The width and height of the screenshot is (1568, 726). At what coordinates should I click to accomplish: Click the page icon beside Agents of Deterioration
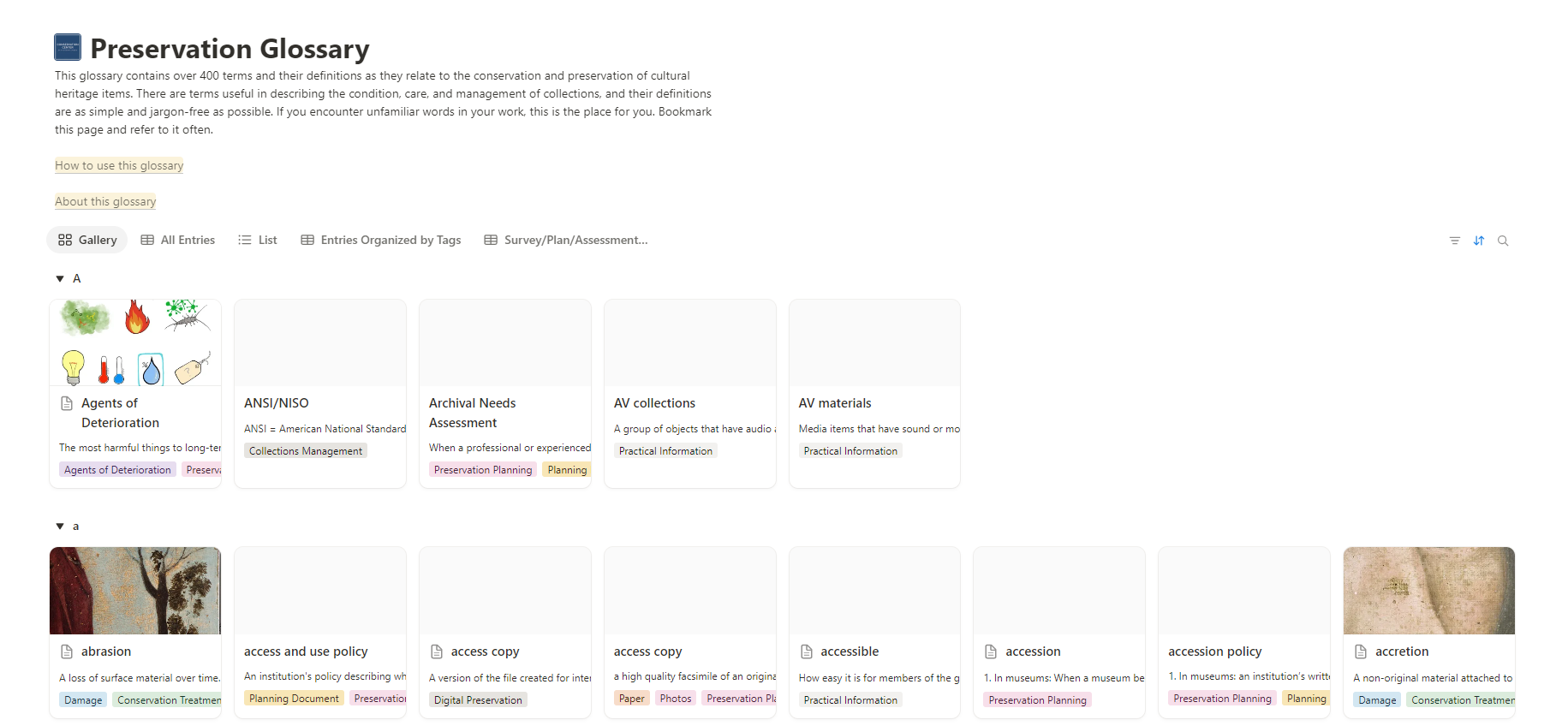pos(67,403)
